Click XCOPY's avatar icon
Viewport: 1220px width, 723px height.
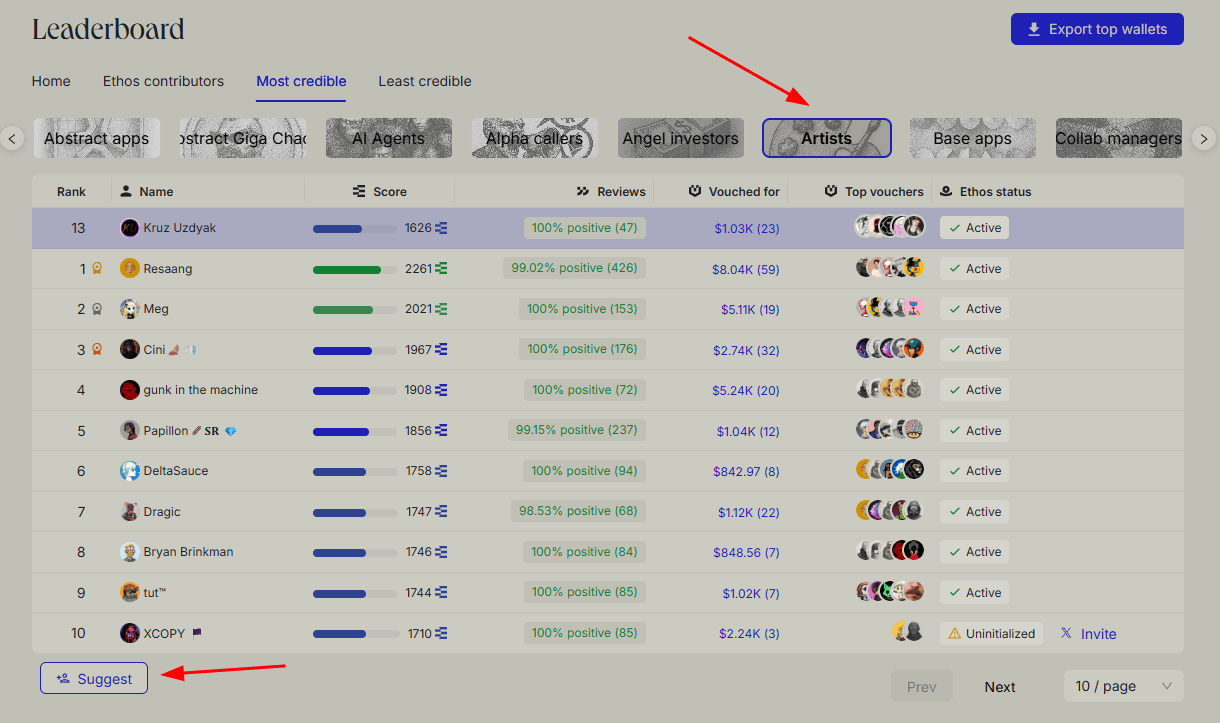pyautogui.click(x=129, y=633)
